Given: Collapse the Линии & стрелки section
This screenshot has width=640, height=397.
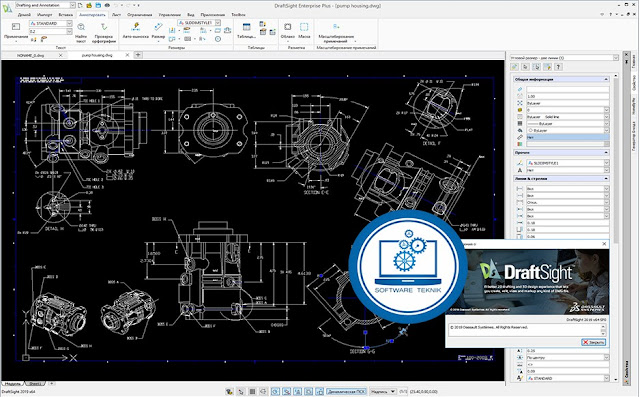Looking at the screenshot, I should point(606,179).
